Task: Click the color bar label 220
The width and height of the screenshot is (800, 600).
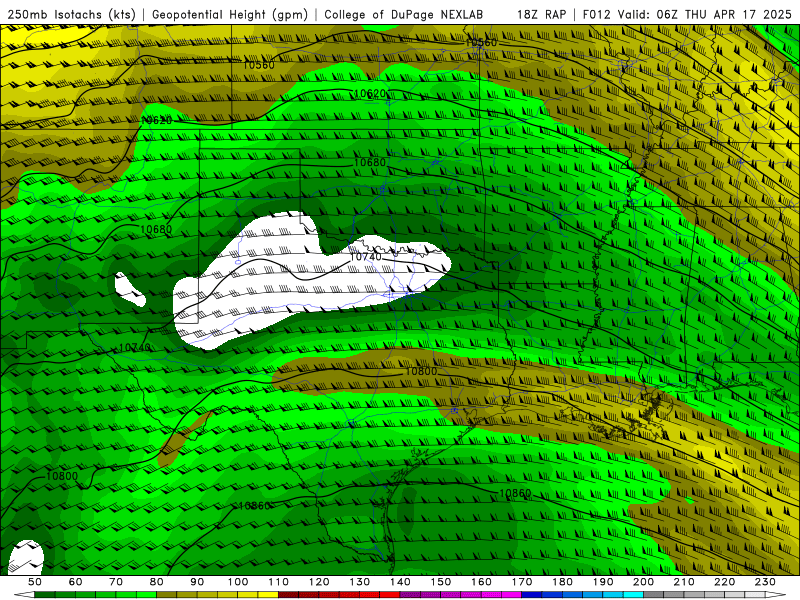Action: 724,582
